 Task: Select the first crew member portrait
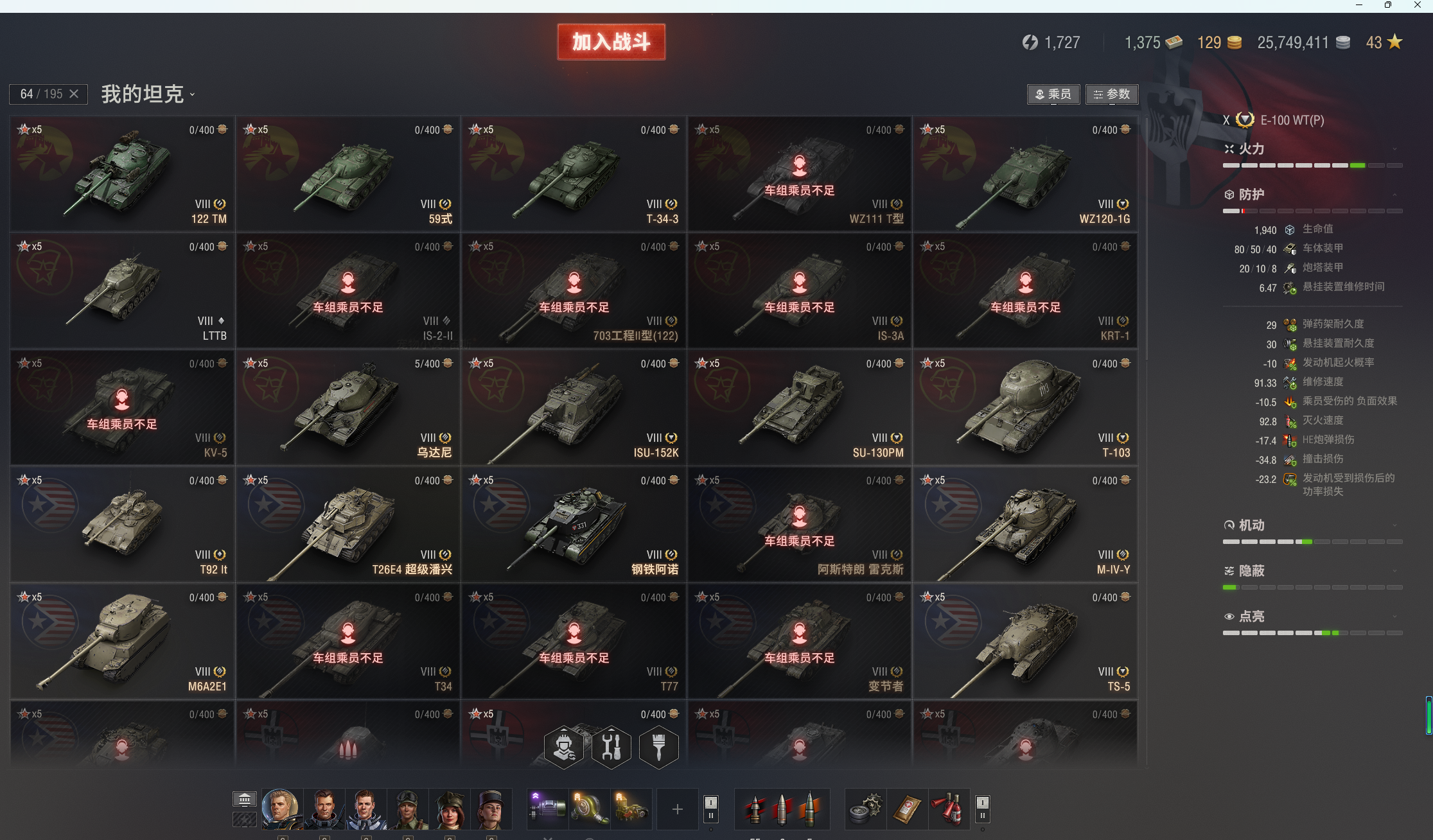(281, 809)
